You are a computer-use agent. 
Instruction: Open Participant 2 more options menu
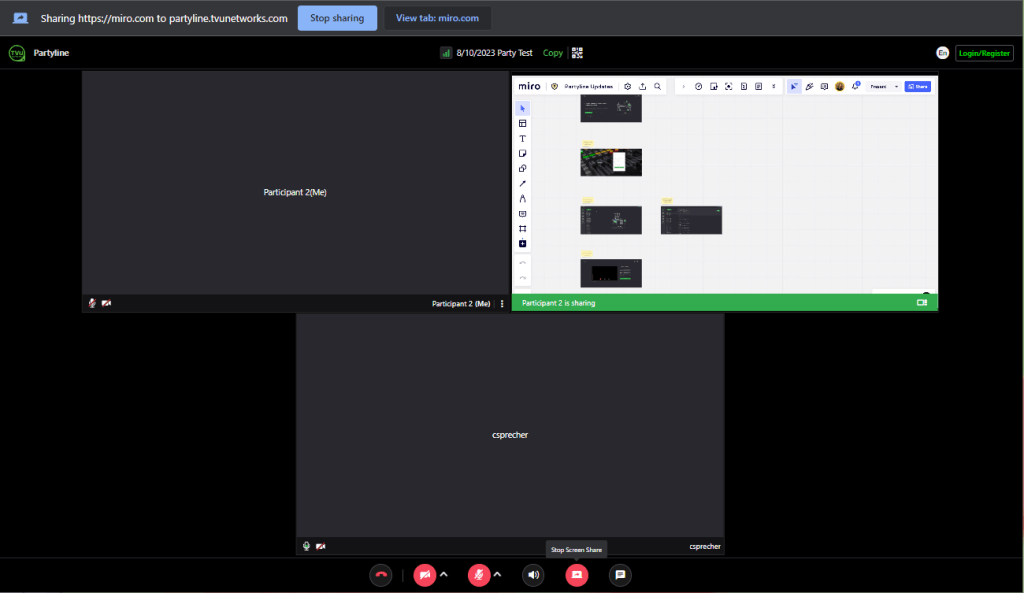(x=502, y=303)
